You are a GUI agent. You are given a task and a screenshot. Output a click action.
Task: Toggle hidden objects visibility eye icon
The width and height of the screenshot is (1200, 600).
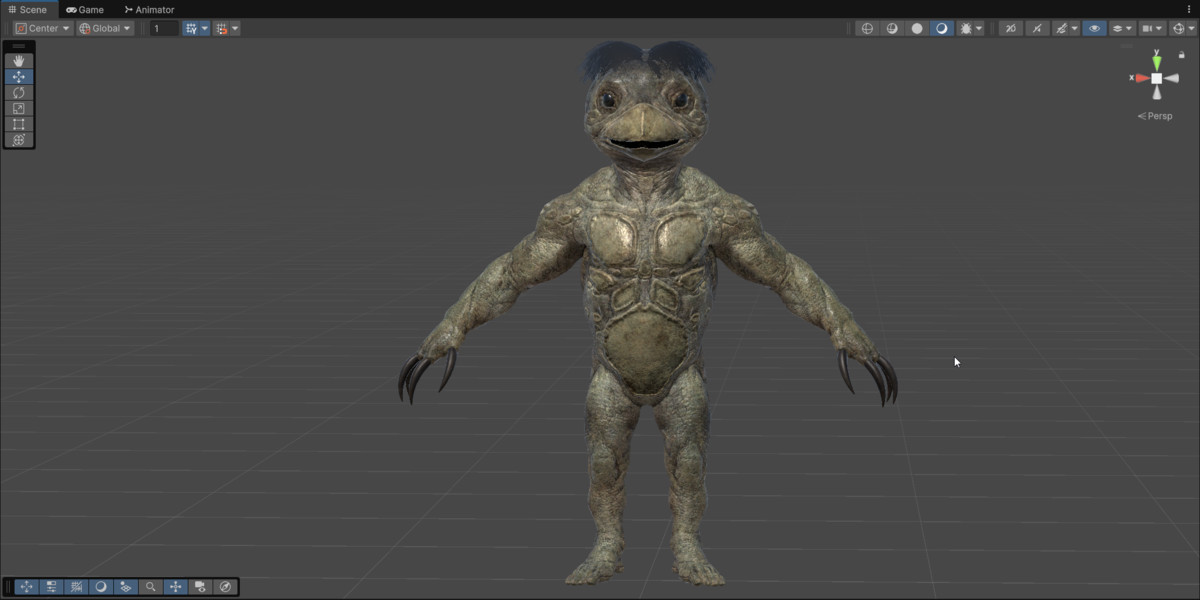tap(1094, 28)
